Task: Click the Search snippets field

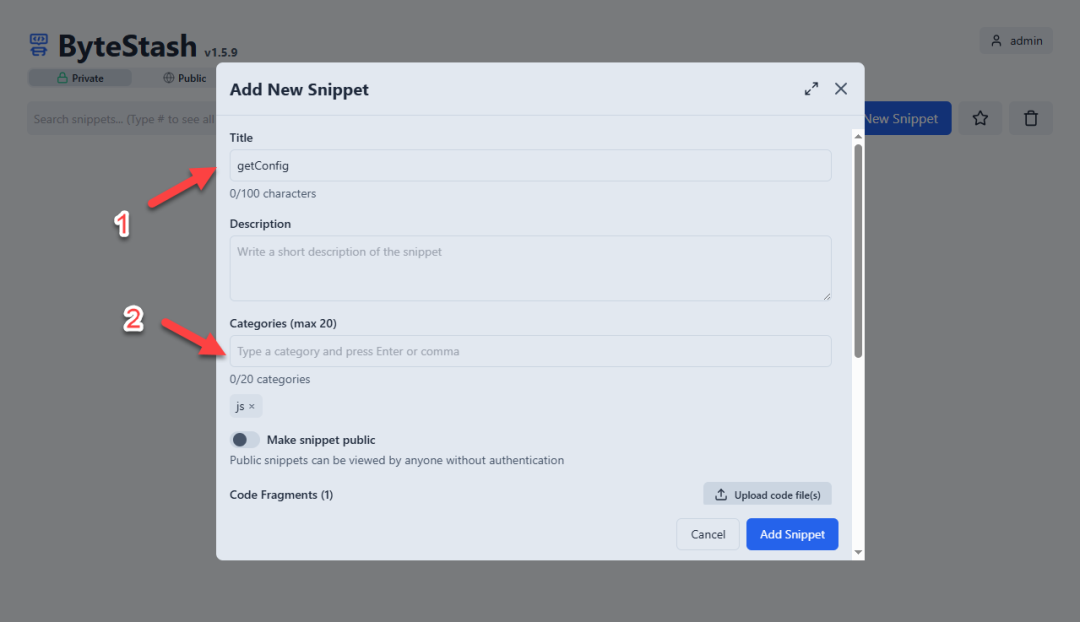Action: pyautogui.click(x=120, y=119)
